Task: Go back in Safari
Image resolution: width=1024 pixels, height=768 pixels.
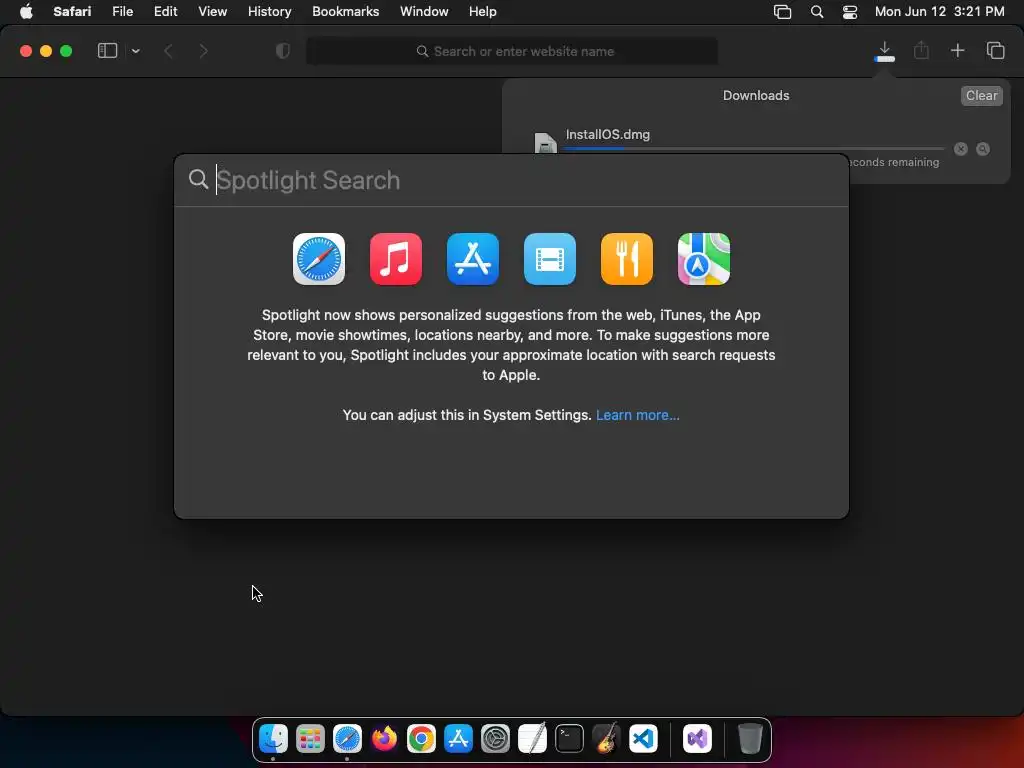Action: (x=168, y=51)
